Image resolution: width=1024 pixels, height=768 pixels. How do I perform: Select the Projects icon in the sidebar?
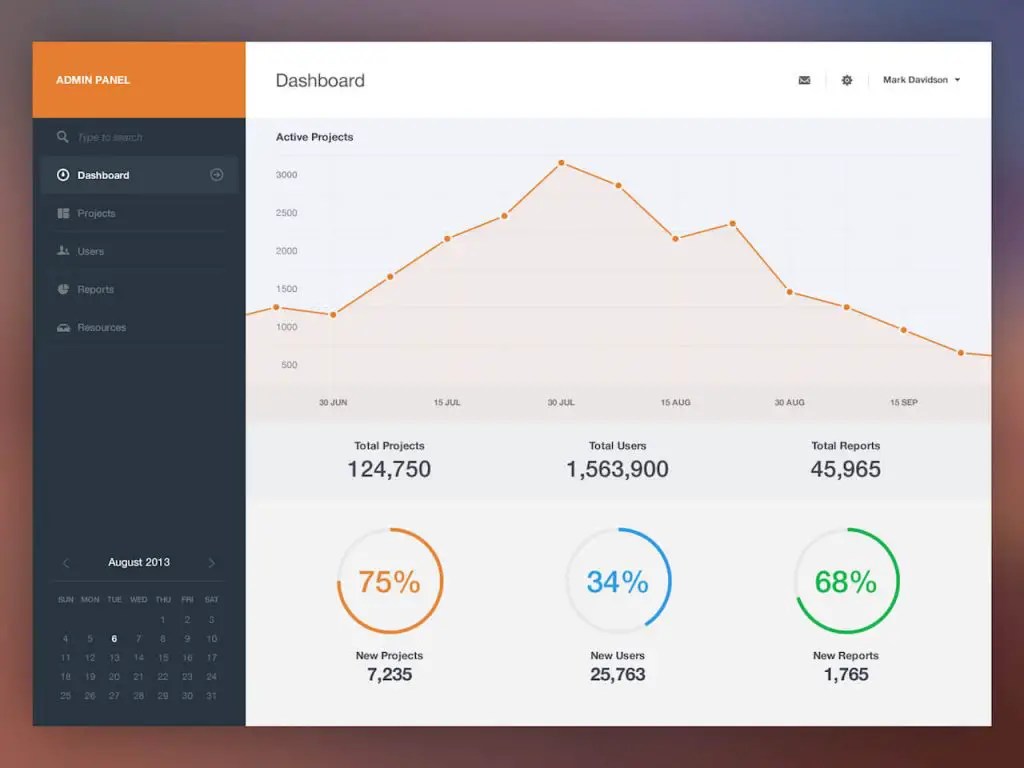[x=62, y=213]
